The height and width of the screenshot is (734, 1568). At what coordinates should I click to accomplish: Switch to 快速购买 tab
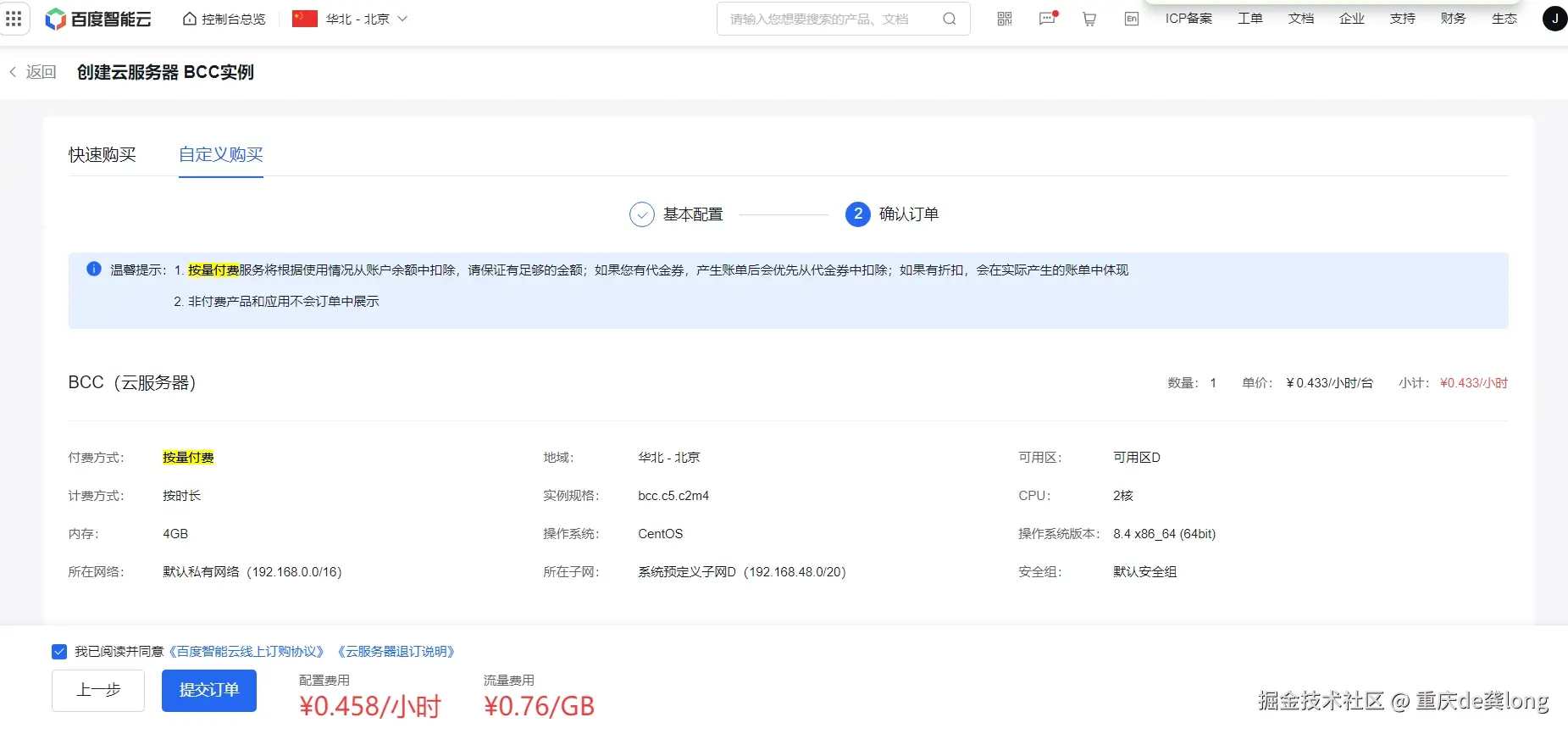[103, 154]
